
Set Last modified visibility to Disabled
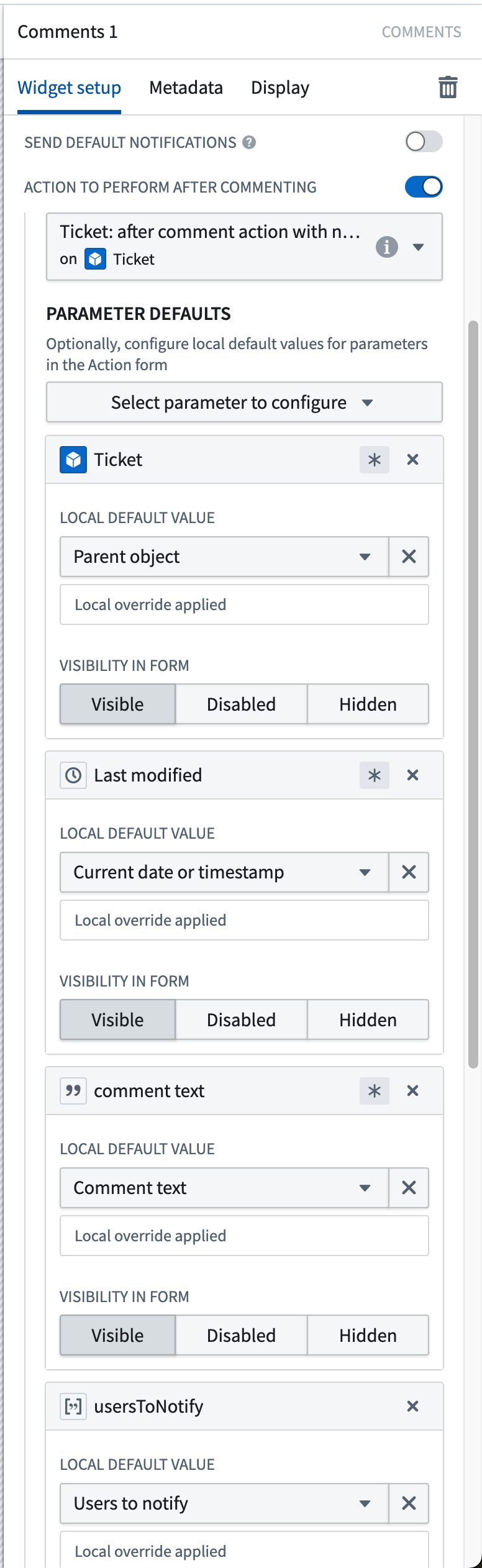(241, 1020)
